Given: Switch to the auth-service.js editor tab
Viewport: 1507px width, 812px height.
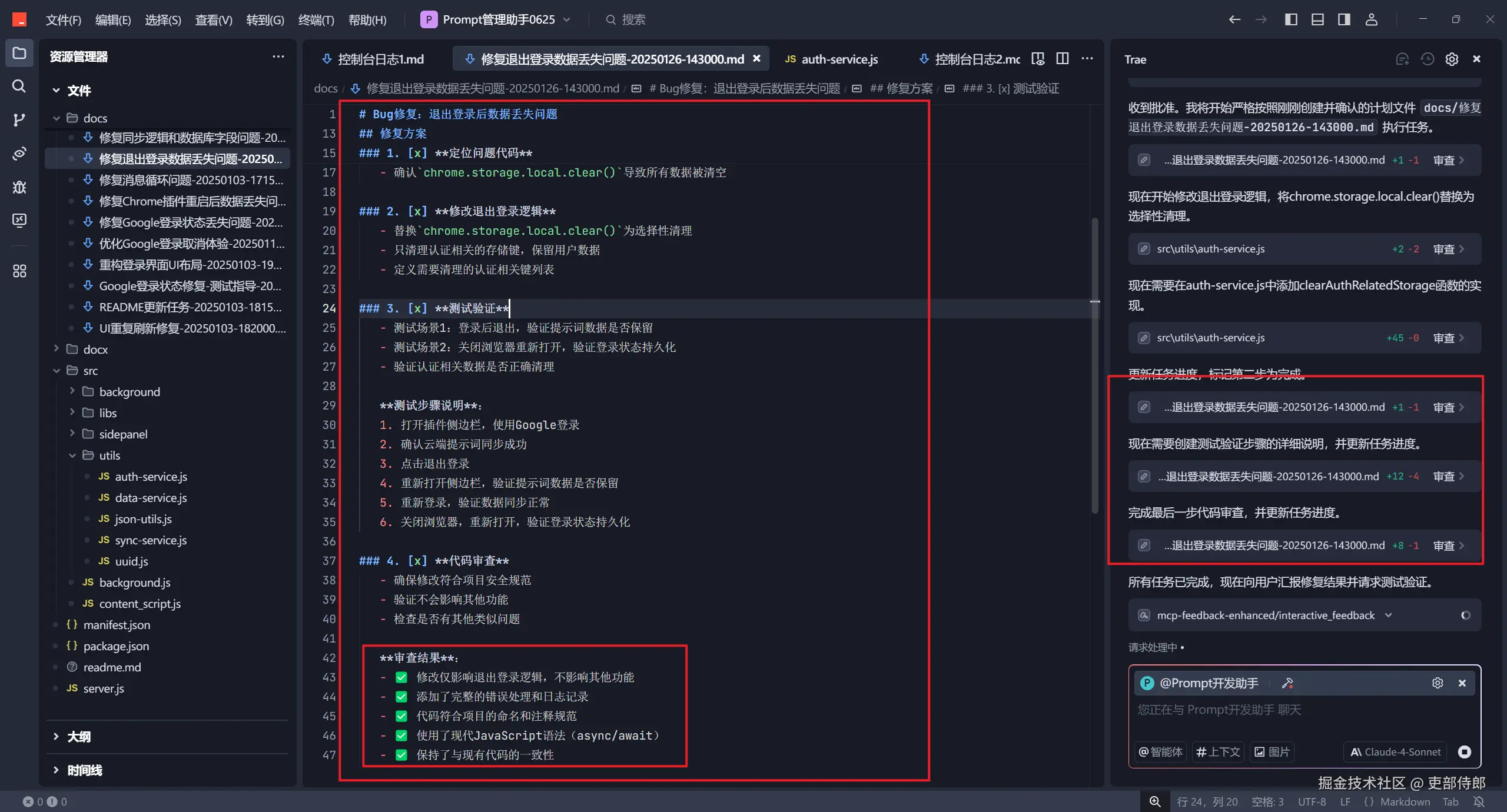Looking at the screenshot, I should click(x=832, y=59).
